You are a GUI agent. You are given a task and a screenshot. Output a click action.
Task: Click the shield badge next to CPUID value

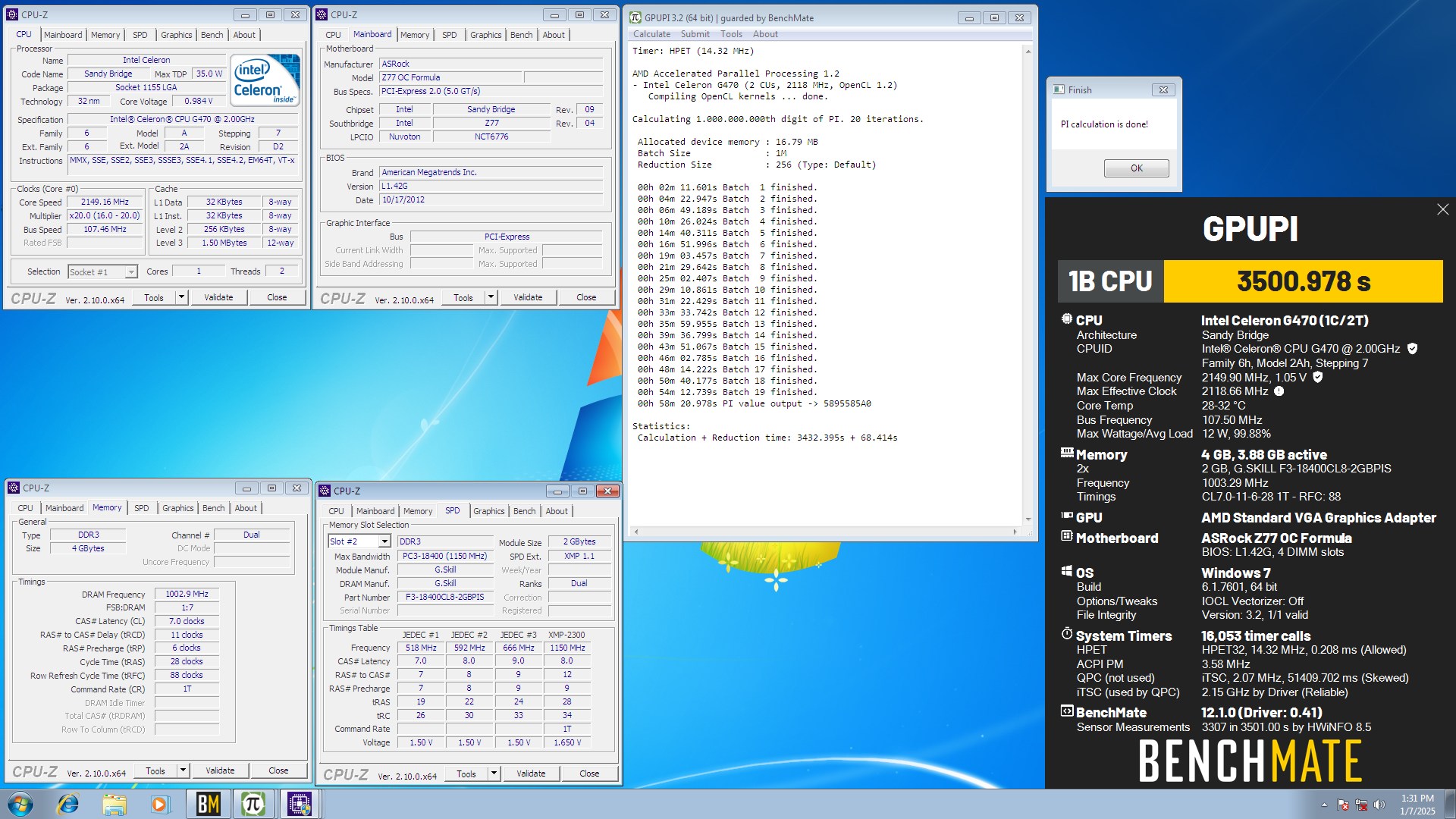[x=1412, y=349]
